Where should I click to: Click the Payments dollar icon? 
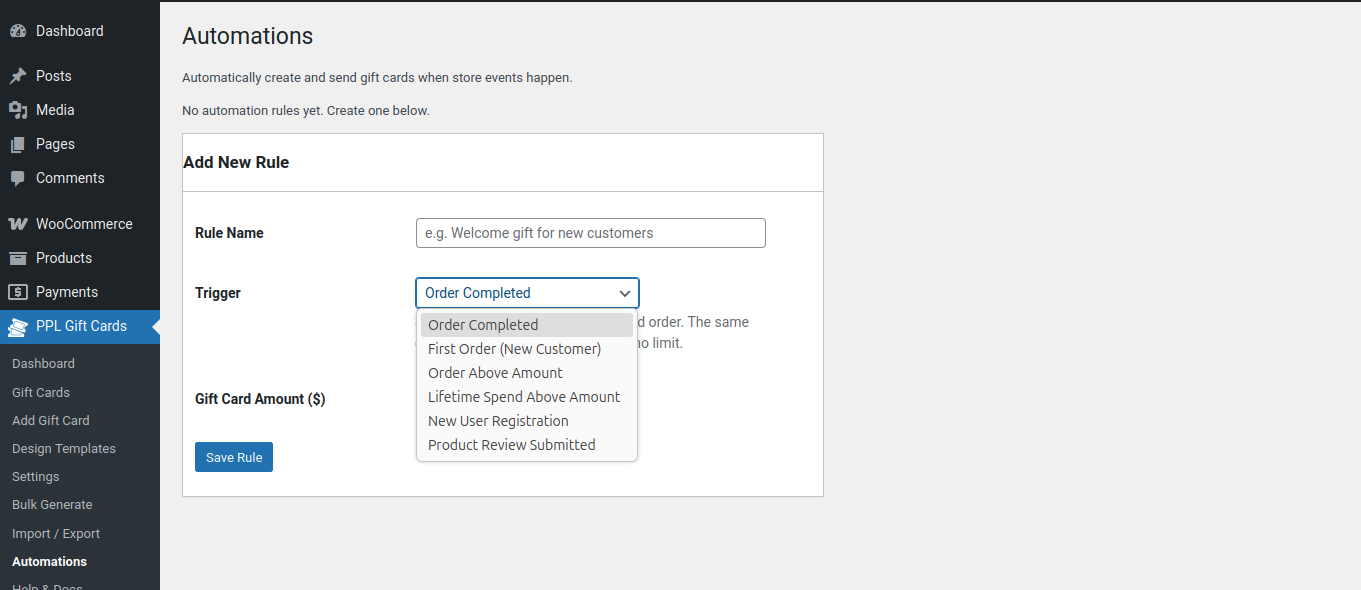[18, 292]
